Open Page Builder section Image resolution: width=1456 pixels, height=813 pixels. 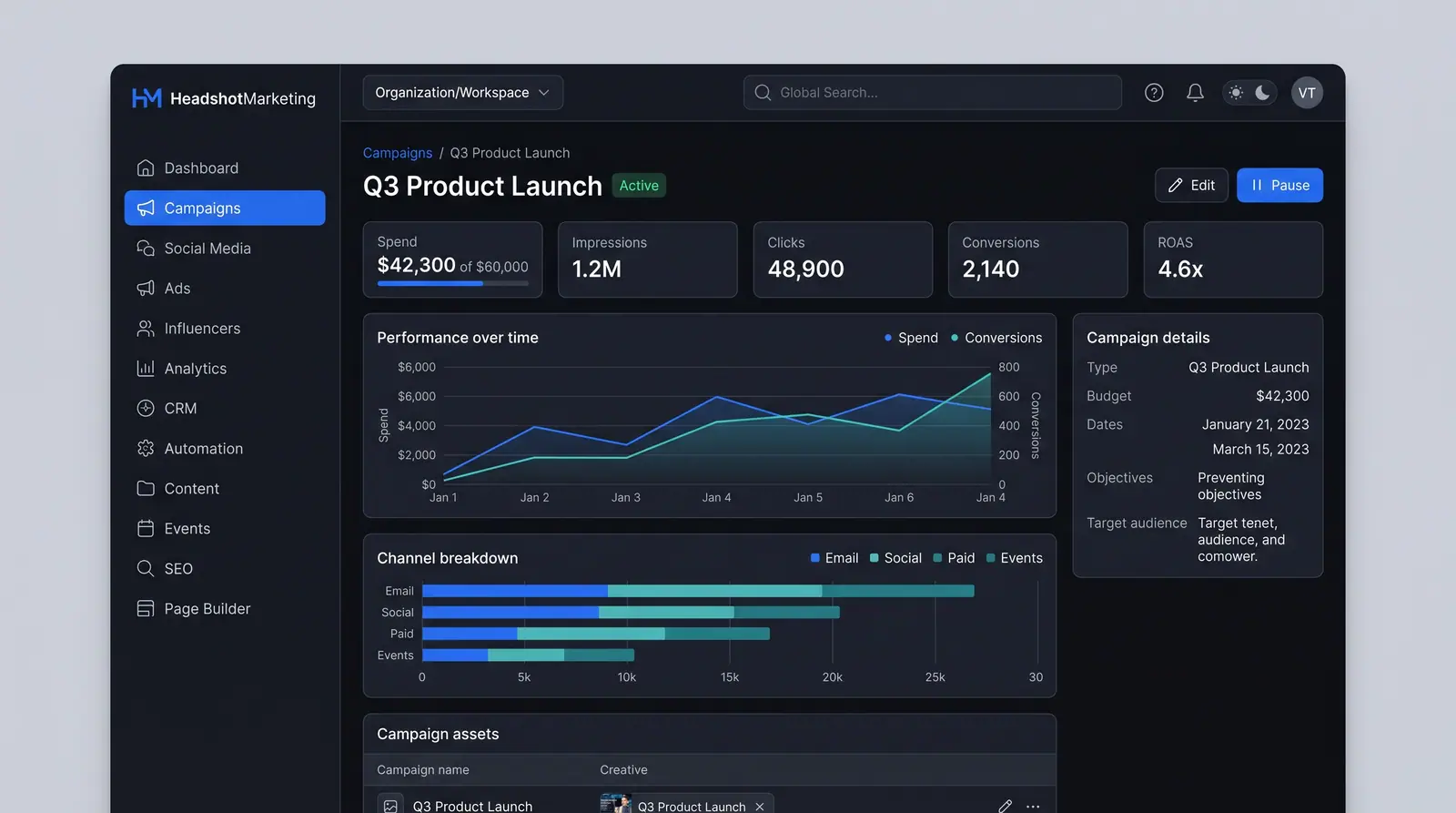pos(225,608)
